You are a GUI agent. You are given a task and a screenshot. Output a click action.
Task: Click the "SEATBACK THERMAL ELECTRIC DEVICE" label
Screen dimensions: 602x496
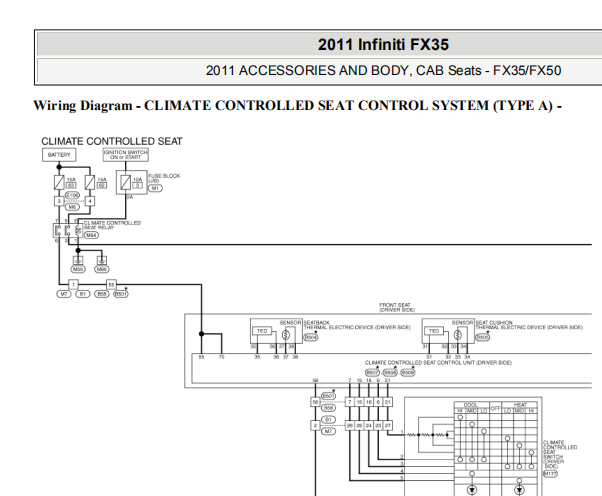pos(357,325)
